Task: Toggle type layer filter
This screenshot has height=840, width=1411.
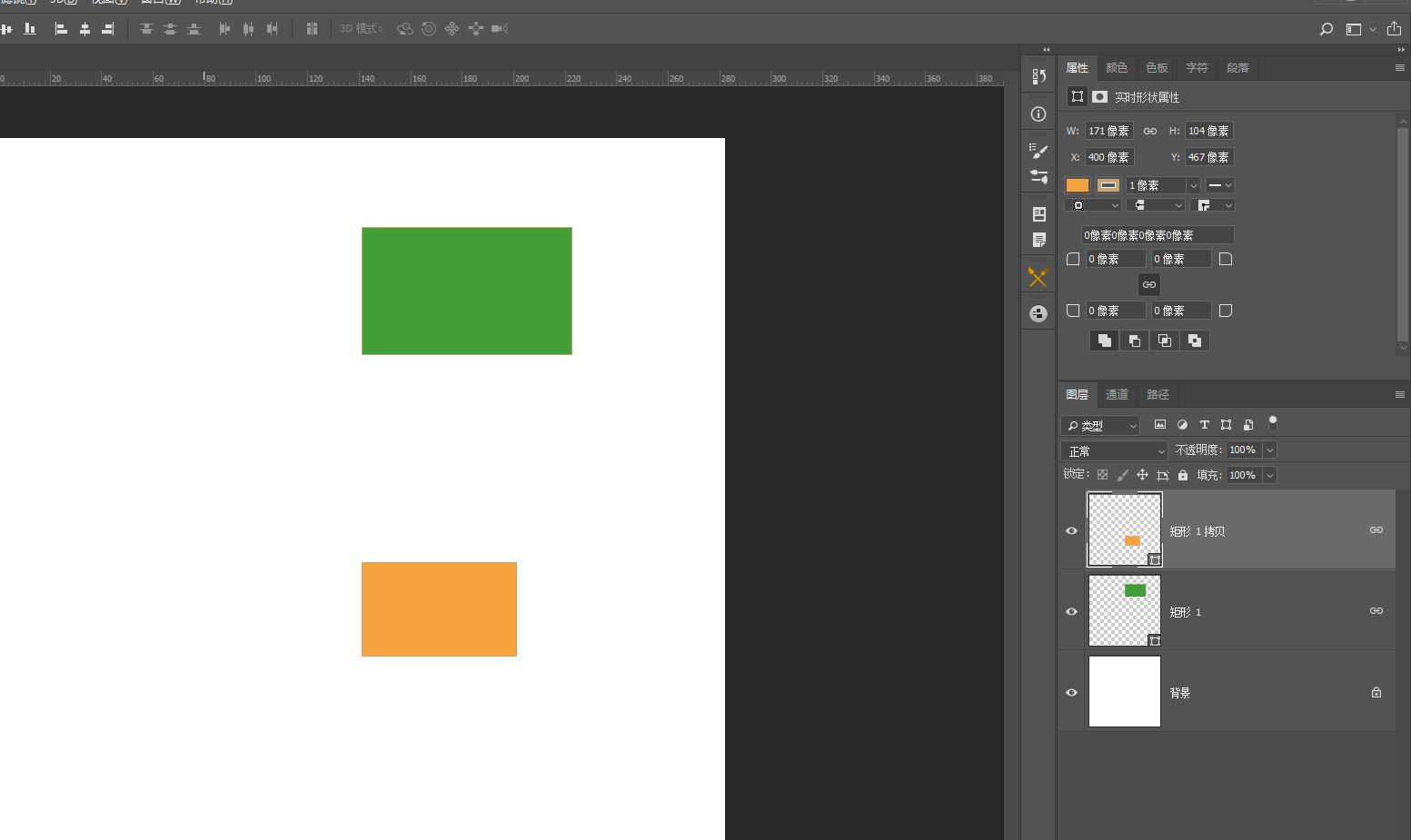Action: point(1204,424)
